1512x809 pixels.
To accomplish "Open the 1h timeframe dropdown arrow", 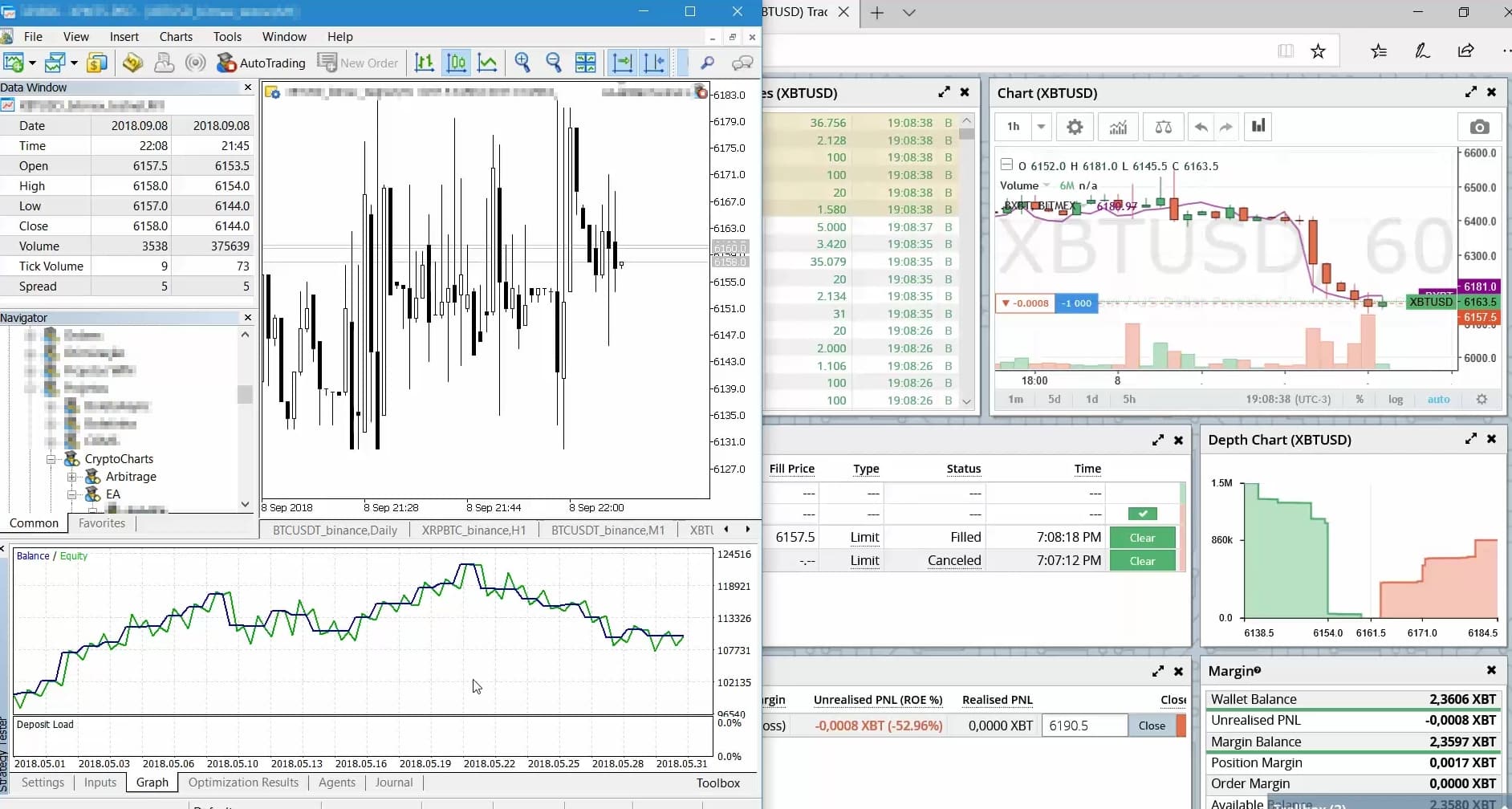I will pos(1041,127).
